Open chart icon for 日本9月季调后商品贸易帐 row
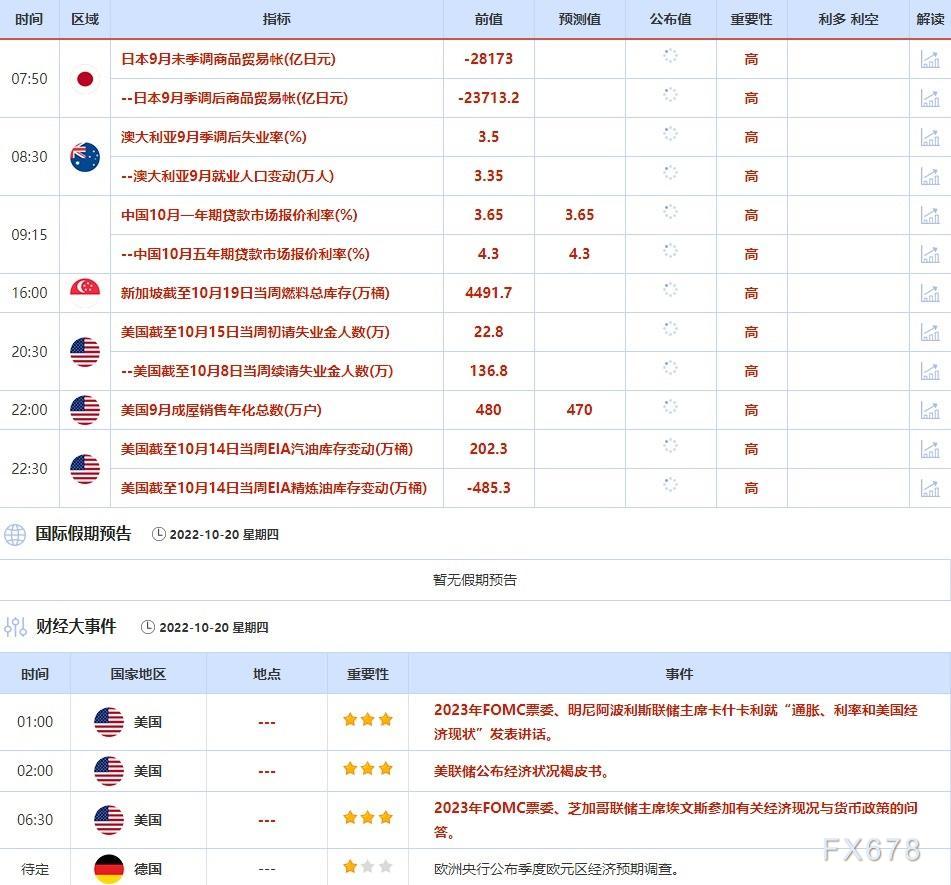The height and width of the screenshot is (885, 951). 930,98
